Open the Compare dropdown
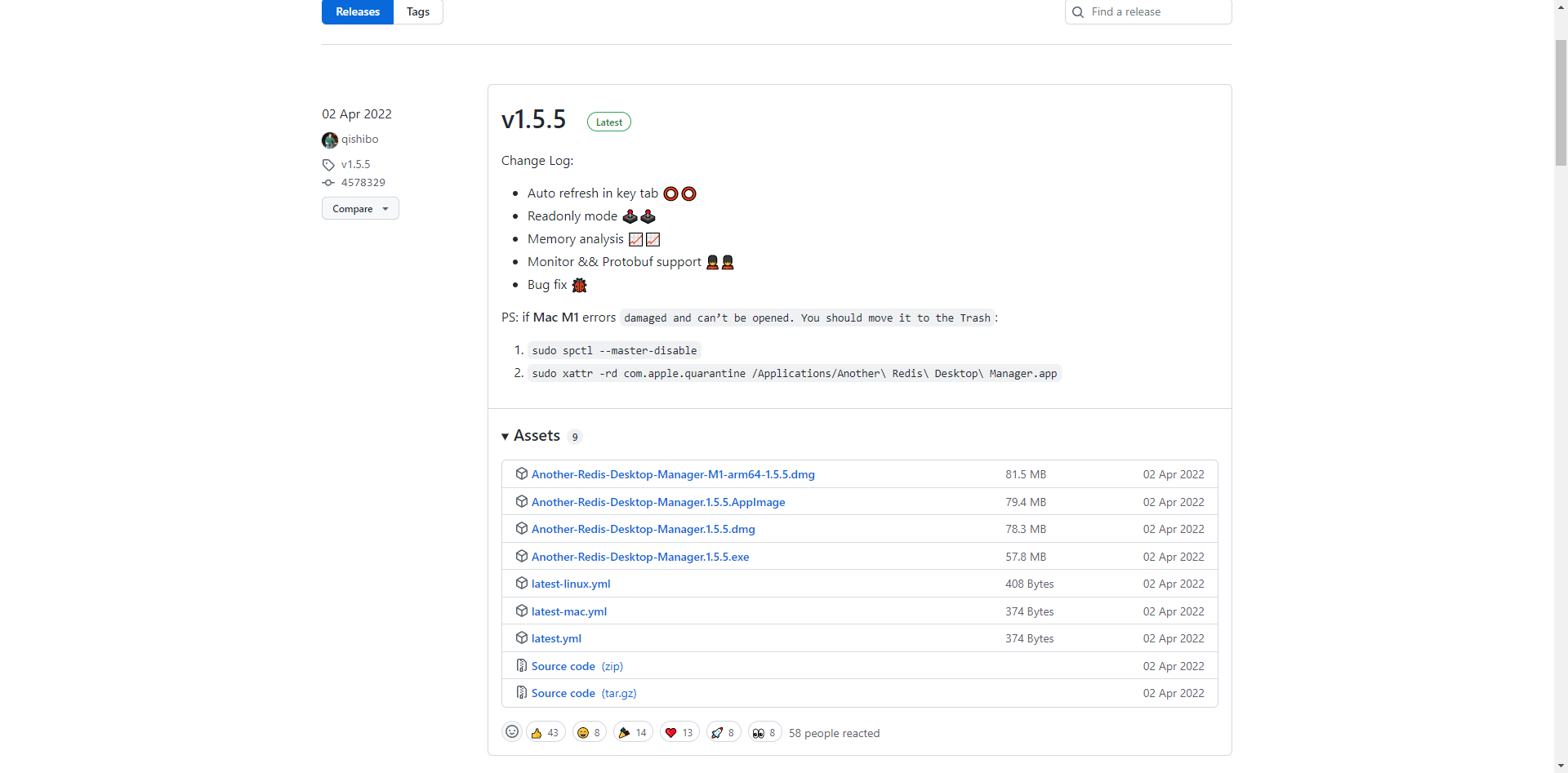The height and width of the screenshot is (773, 1568). (x=360, y=209)
